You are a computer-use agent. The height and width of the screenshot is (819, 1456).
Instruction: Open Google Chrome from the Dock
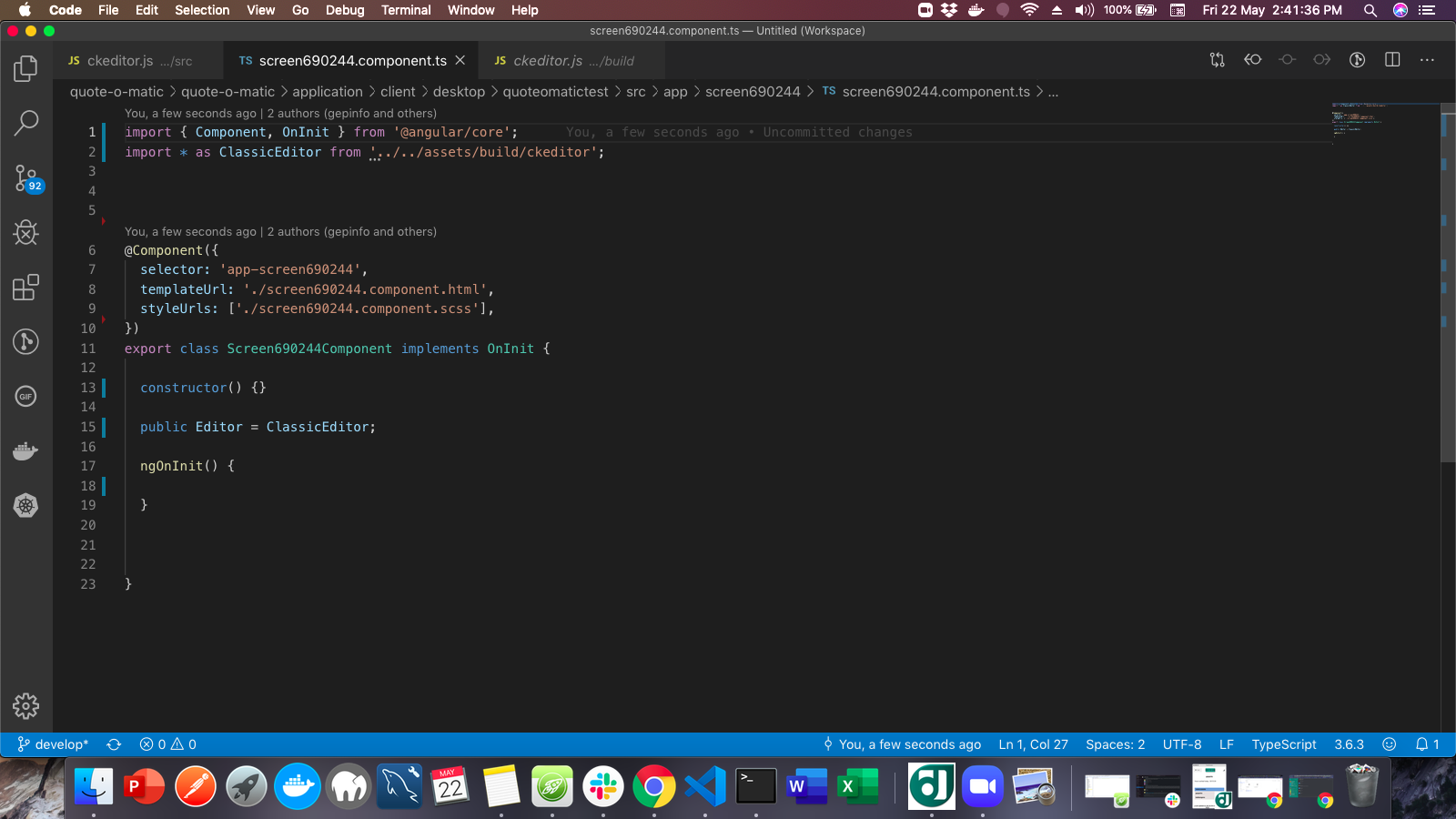click(x=653, y=786)
